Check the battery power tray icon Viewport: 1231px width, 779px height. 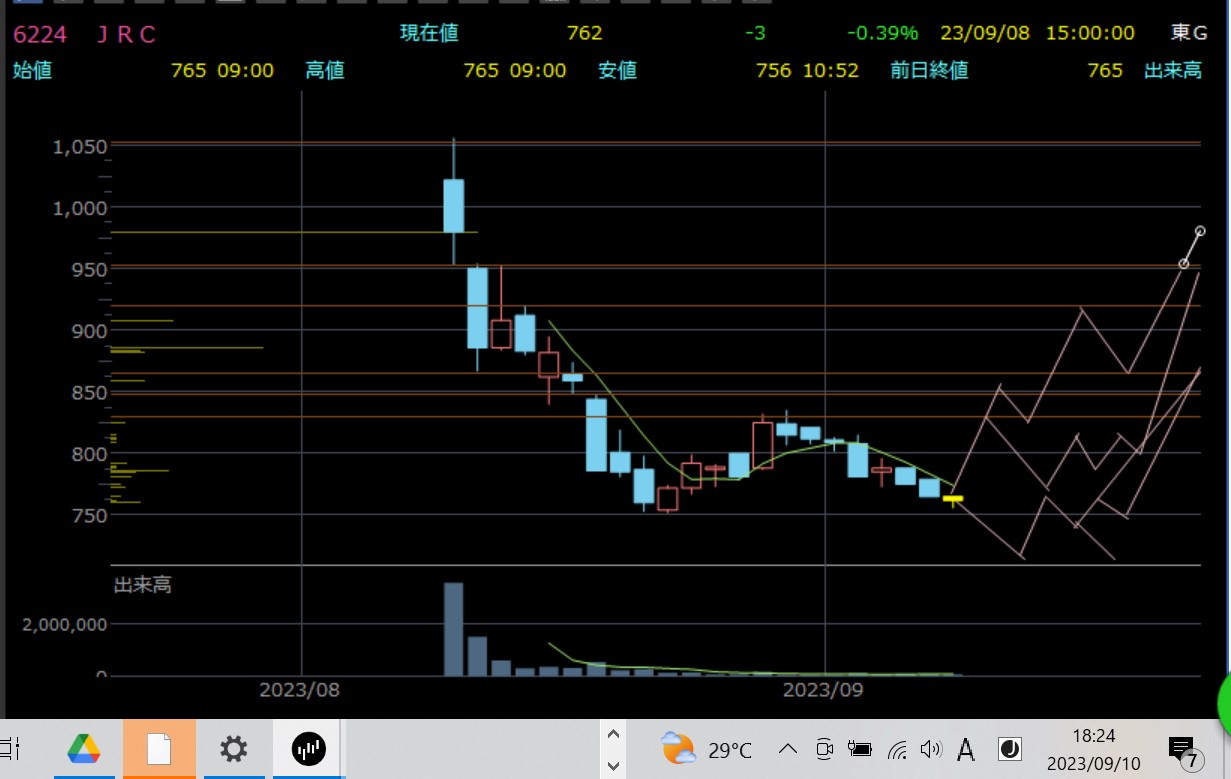859,748
